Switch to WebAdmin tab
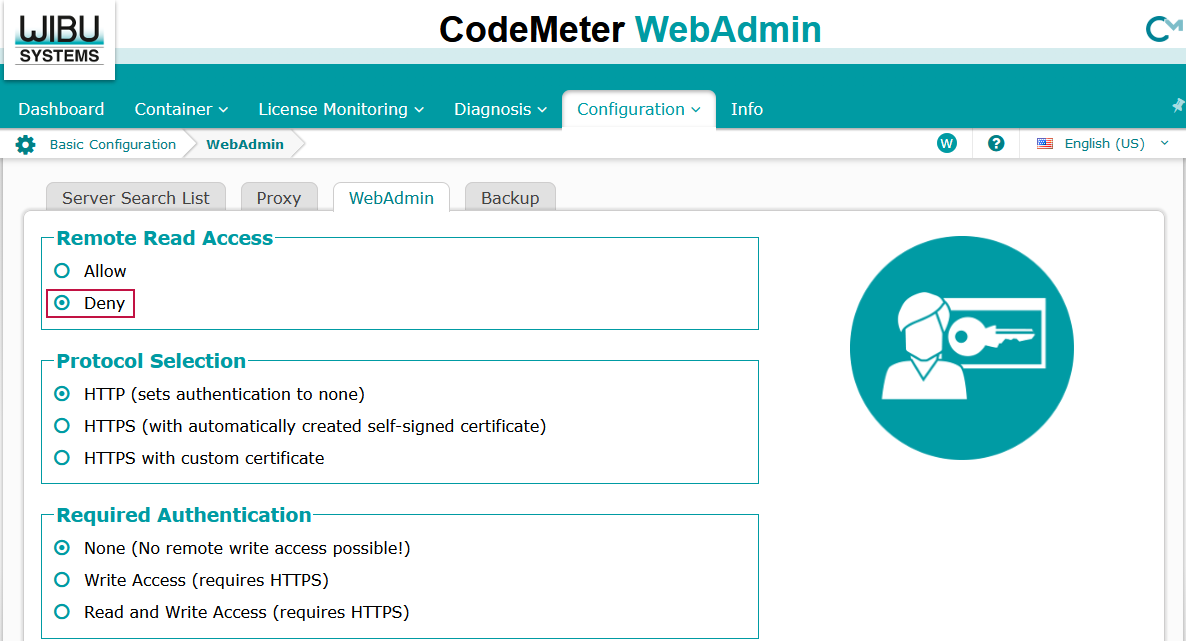Viewport: 1186px width, 641px height. pos(391,198)
